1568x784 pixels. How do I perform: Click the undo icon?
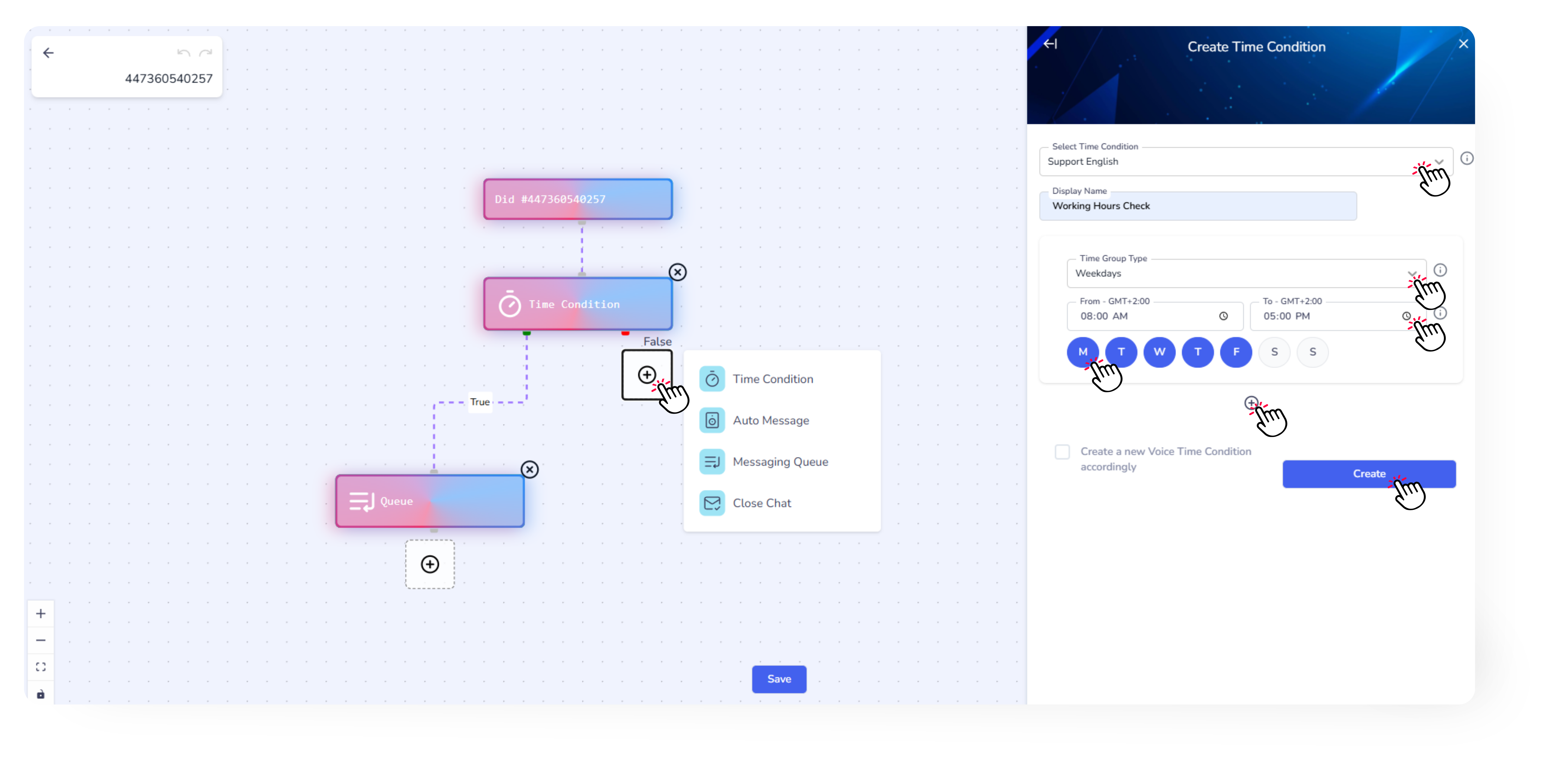coord(183,53)
